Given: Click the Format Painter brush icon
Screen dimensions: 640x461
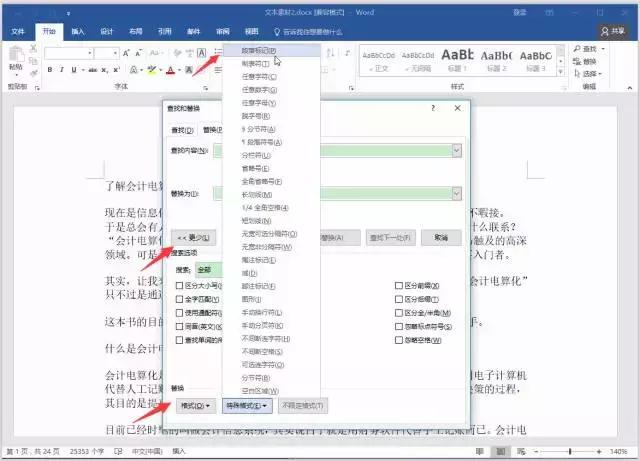Looking at the screenshot, I should 33,73.
